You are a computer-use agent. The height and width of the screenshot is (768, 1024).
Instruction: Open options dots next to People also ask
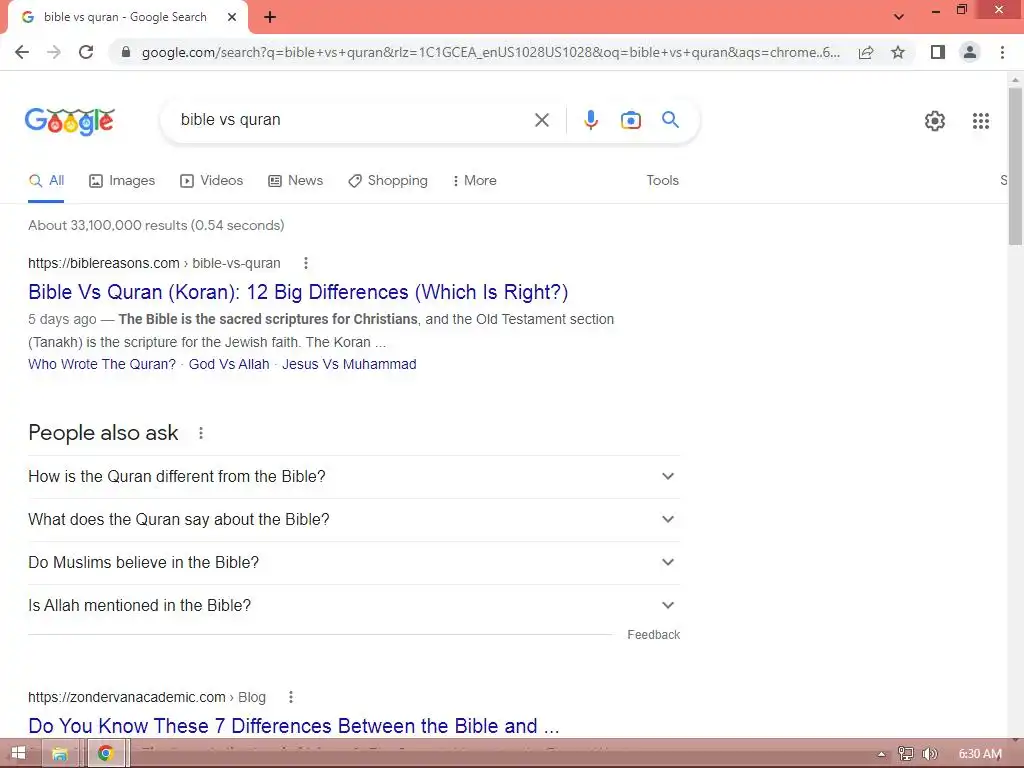click(x=201, y=433)
